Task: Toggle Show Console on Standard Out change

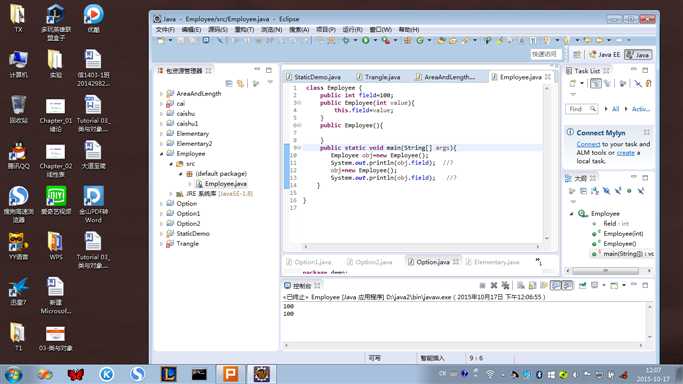Action: 556,285
